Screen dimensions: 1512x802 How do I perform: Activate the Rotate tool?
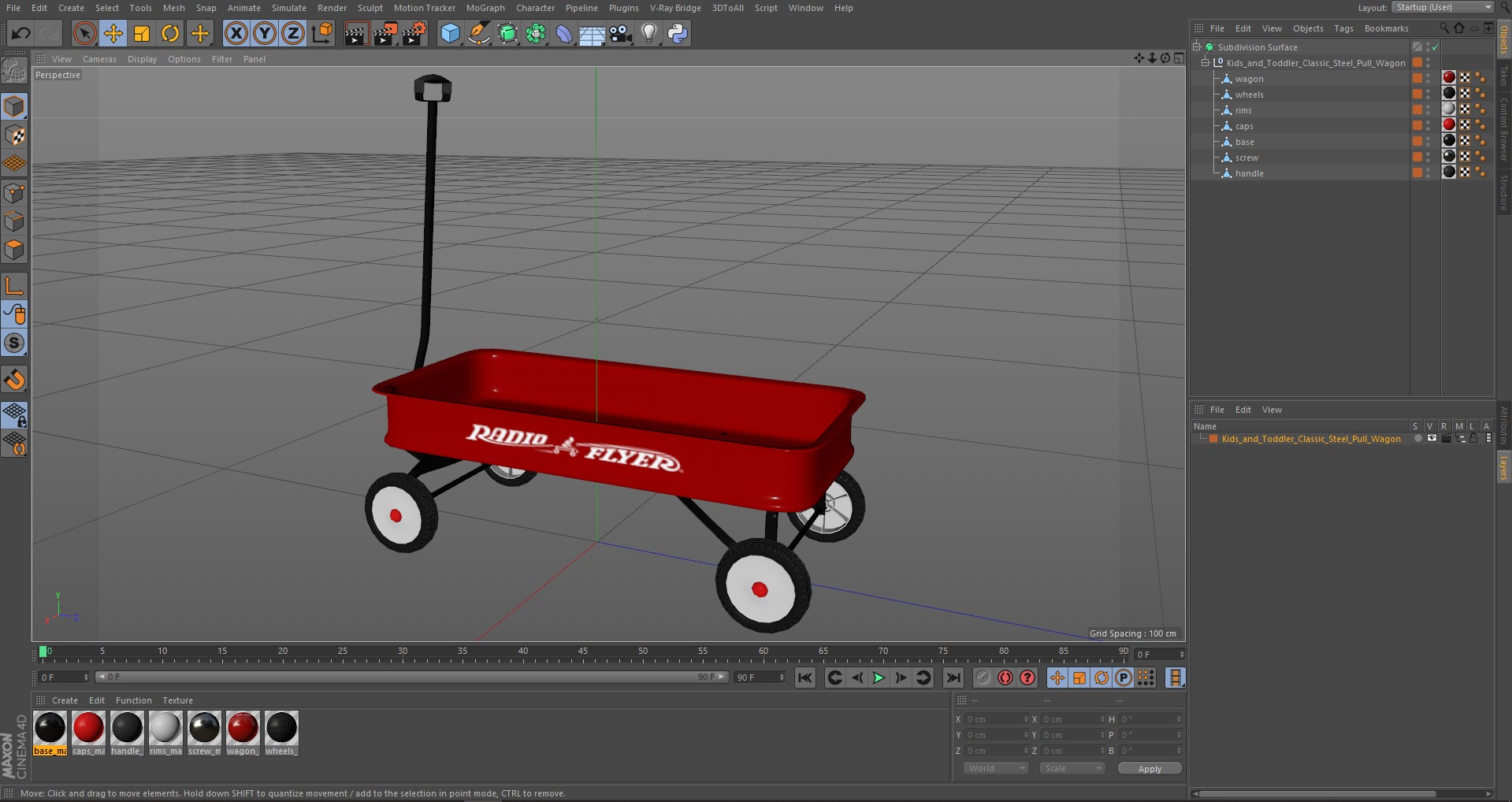(170, 33)
